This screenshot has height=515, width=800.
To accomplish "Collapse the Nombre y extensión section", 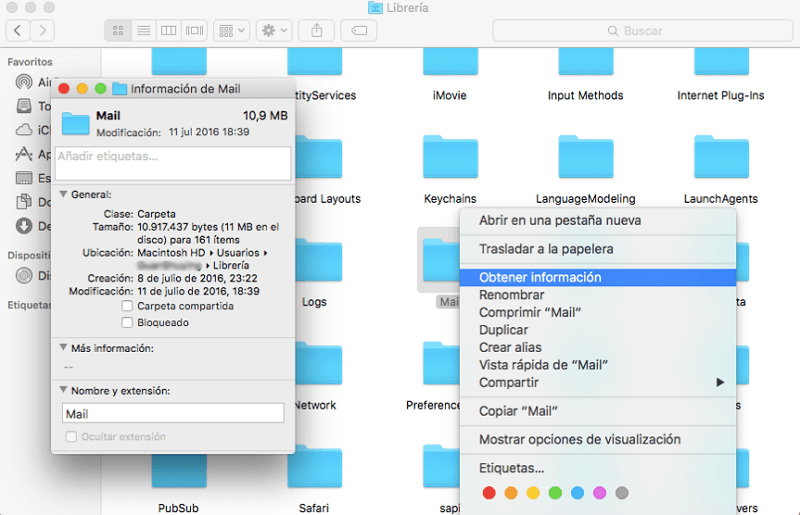I will [64, 390].
